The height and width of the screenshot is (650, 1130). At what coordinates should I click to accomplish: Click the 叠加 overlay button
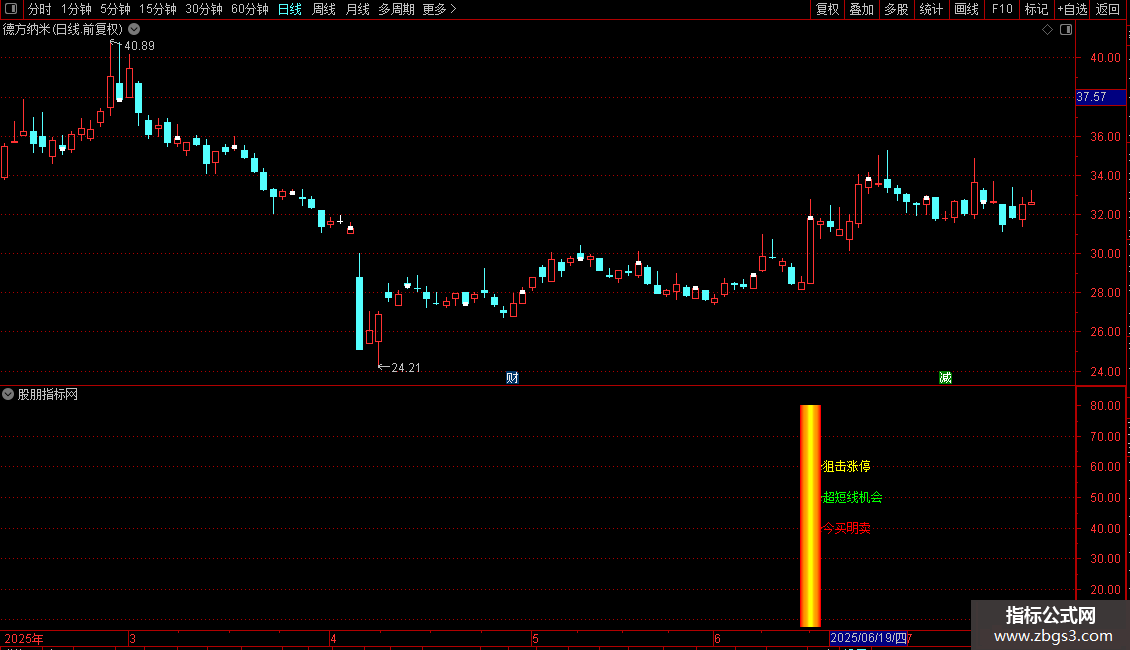tap(861, 9)
